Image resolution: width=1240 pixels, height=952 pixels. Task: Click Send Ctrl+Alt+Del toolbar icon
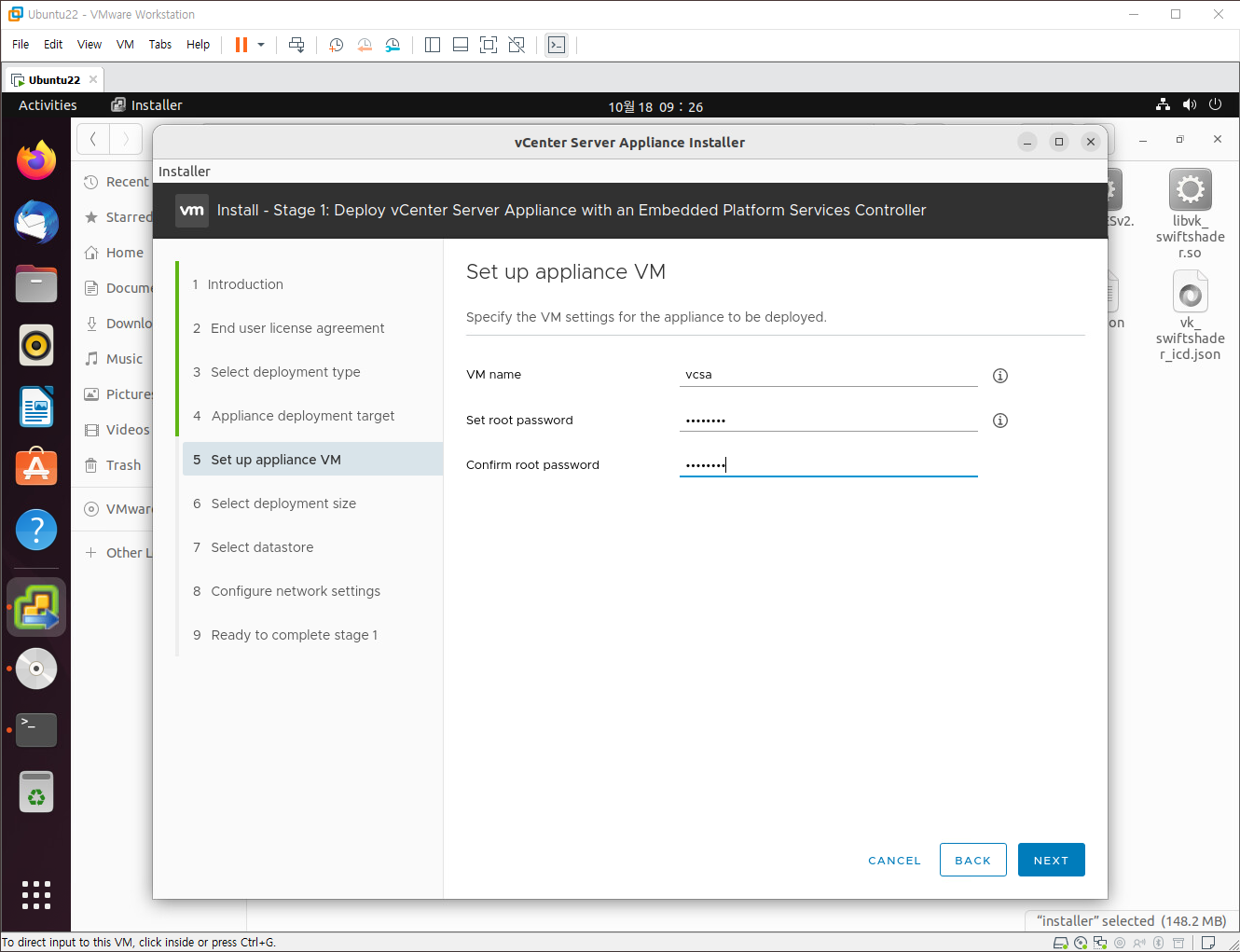tap(296, 45)
